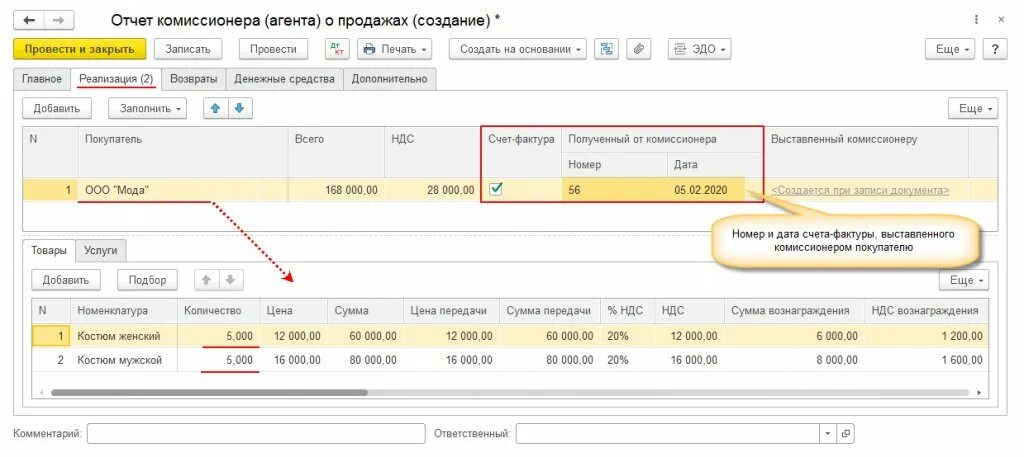Expand the Ответственный field dropdown arrow
1024x457 pixels.
[829, 433]
